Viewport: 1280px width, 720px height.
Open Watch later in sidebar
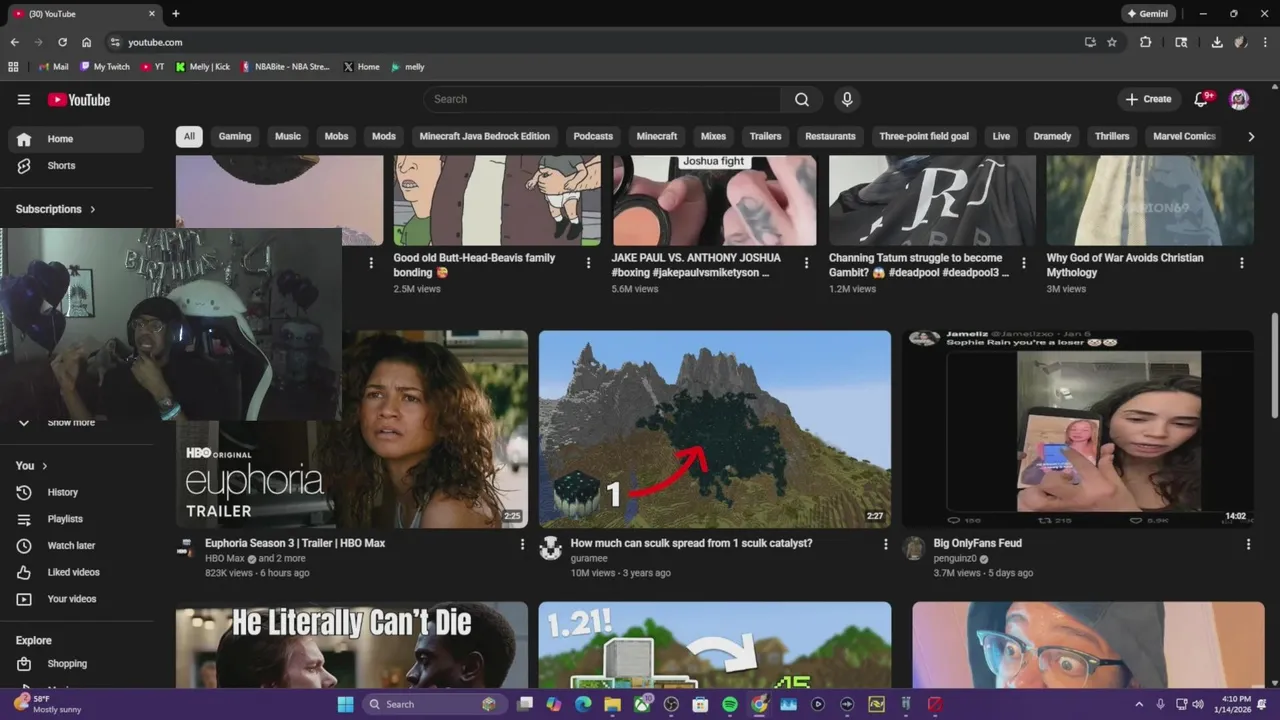point(76,546)
